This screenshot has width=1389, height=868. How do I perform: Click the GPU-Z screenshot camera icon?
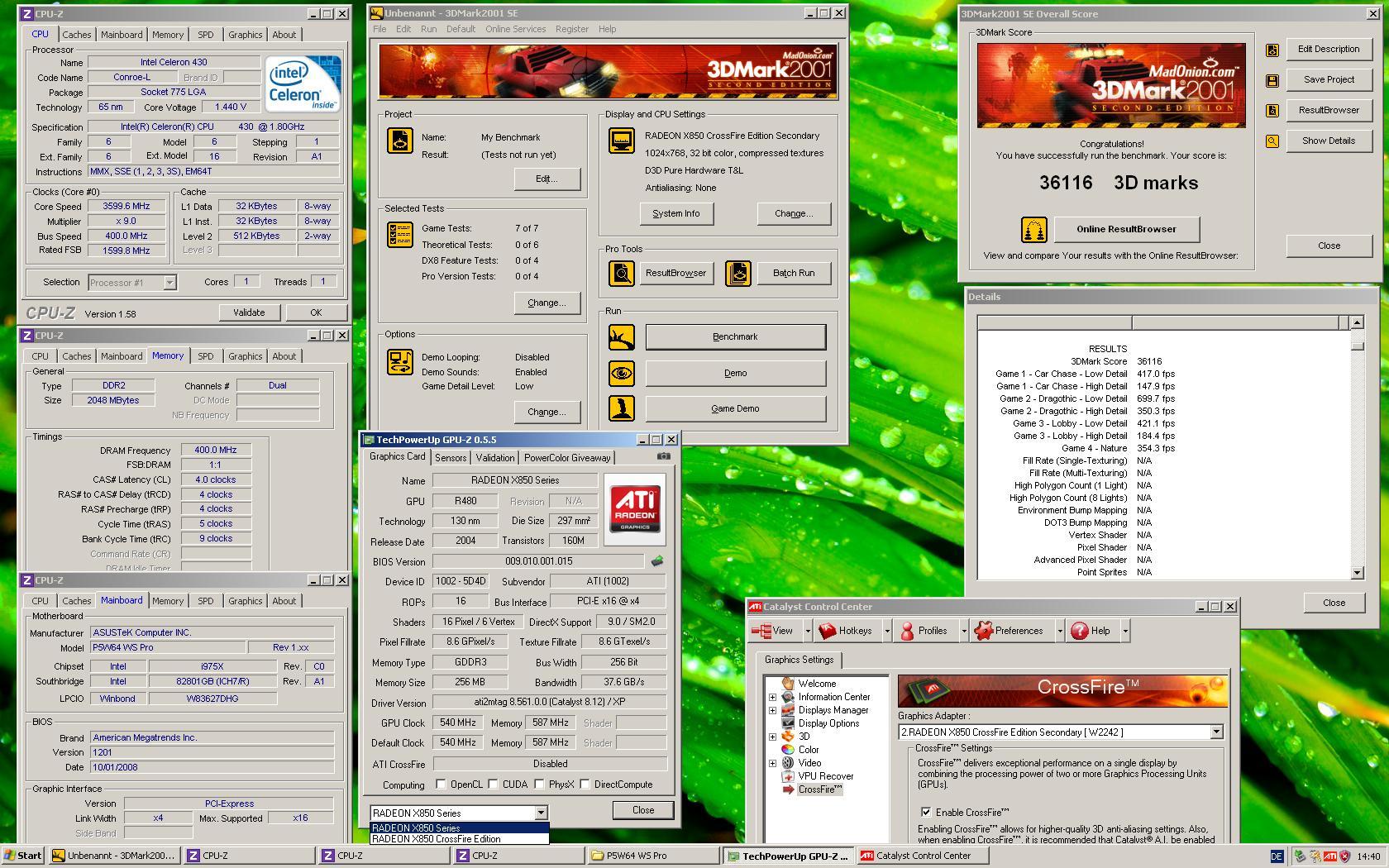(664, 455)
